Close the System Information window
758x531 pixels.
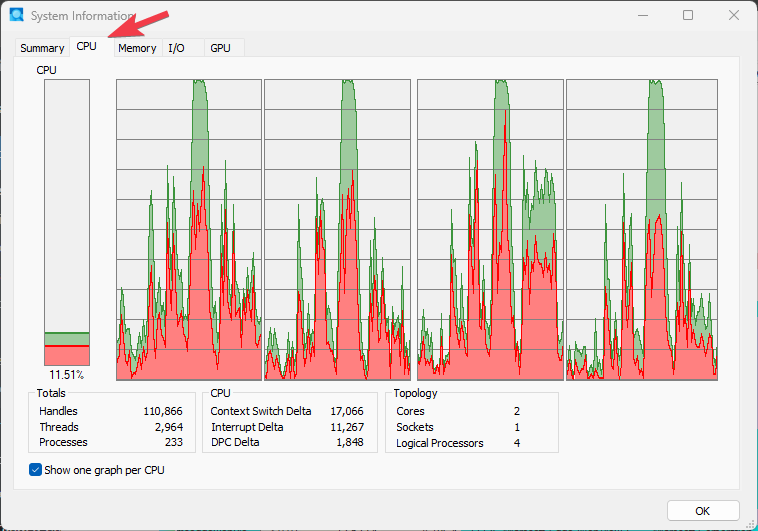[733, 15]
